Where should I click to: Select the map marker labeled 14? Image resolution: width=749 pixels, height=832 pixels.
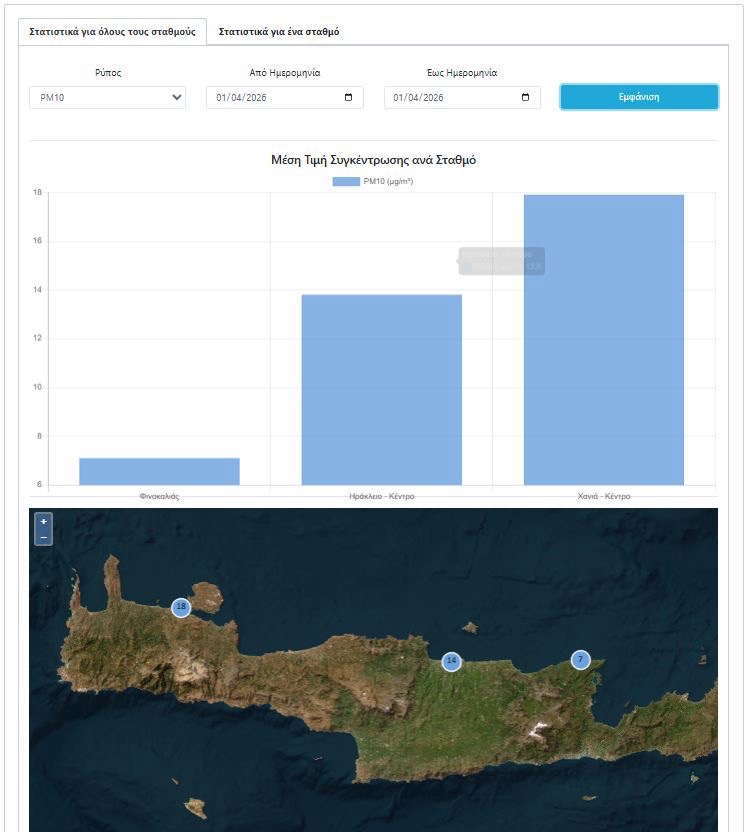point(451,661)
